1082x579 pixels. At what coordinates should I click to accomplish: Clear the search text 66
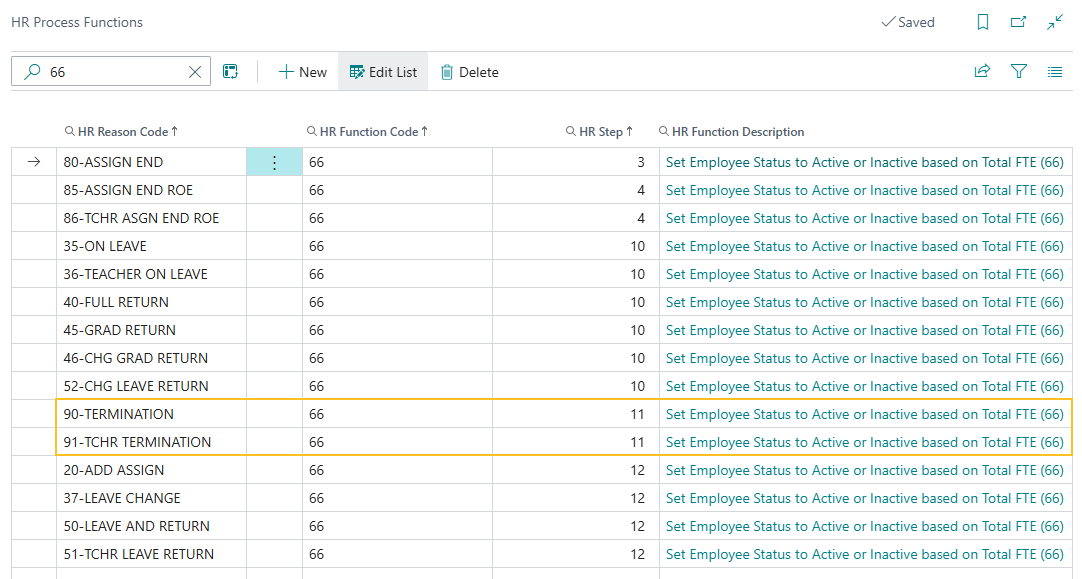pos(196,71)
